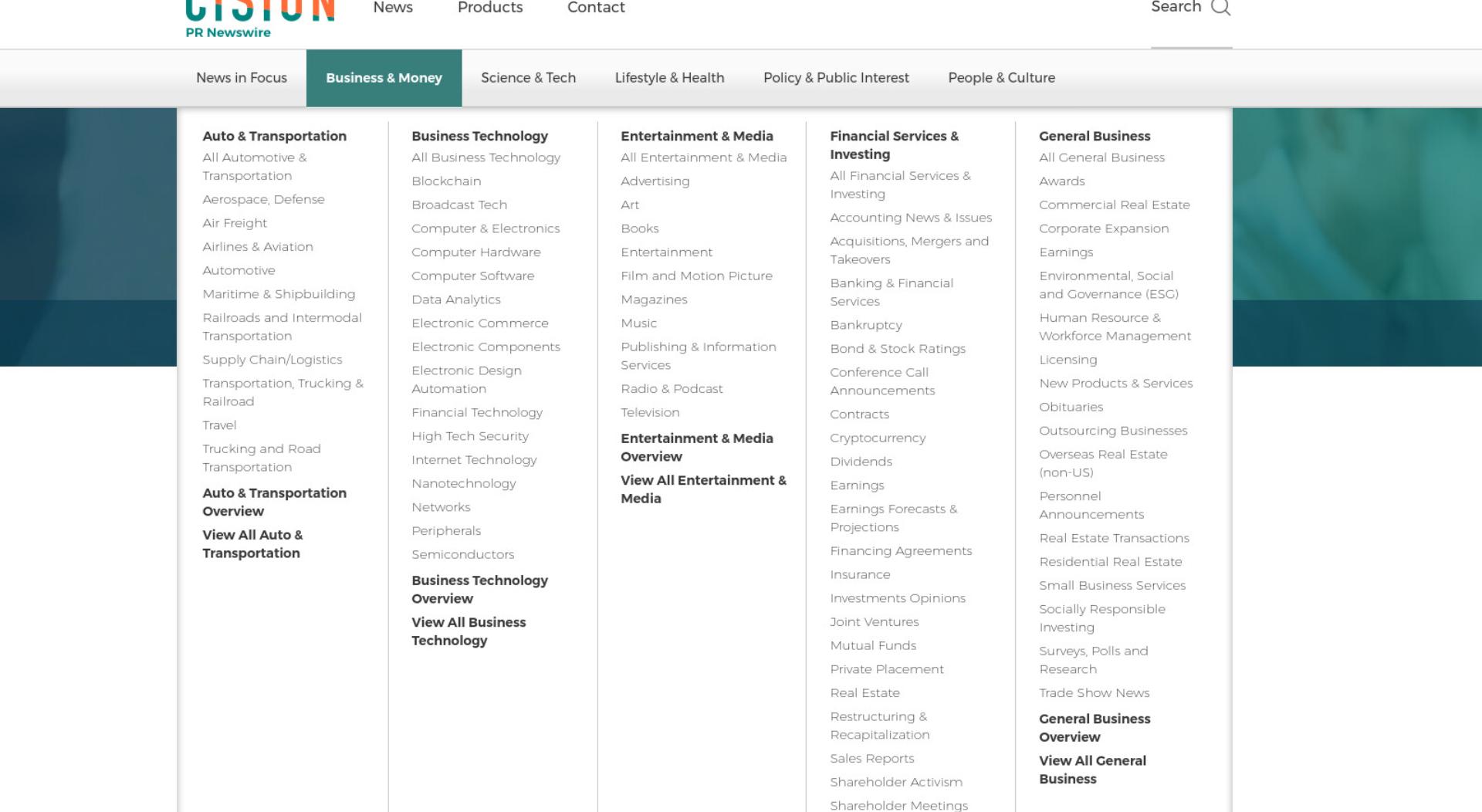
Task: Open the Books category link
Action: tap(640, 229)
